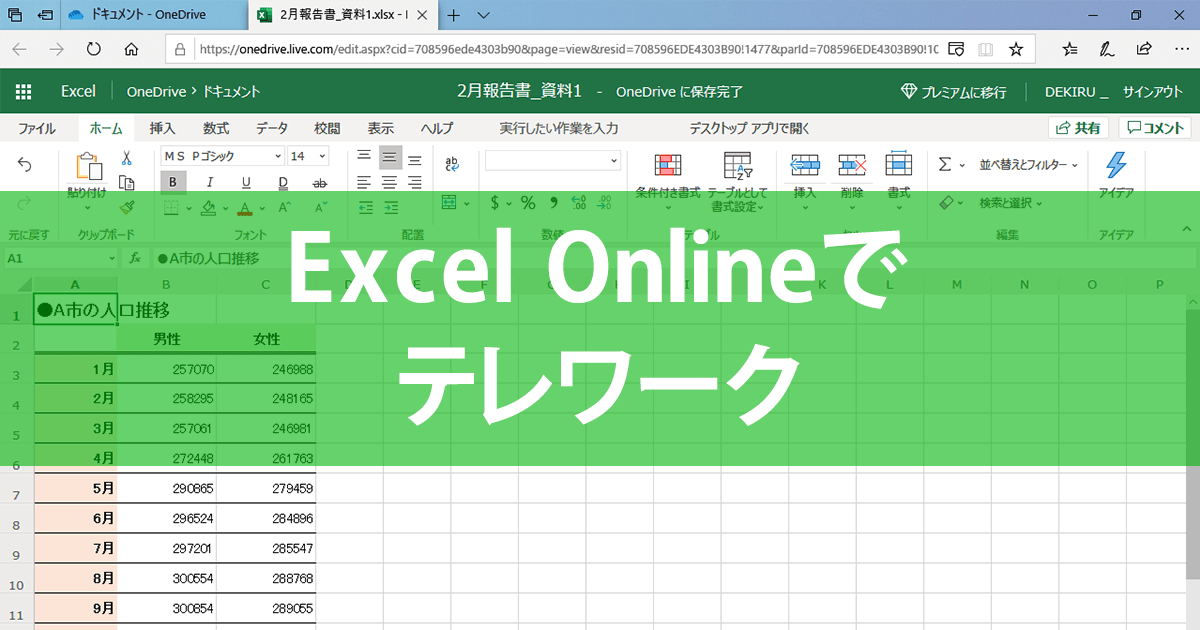Image resolution: width=1200 pixels, height=630 pixels.
Task: Click the 共有 share button
Action: [1078, 128]
